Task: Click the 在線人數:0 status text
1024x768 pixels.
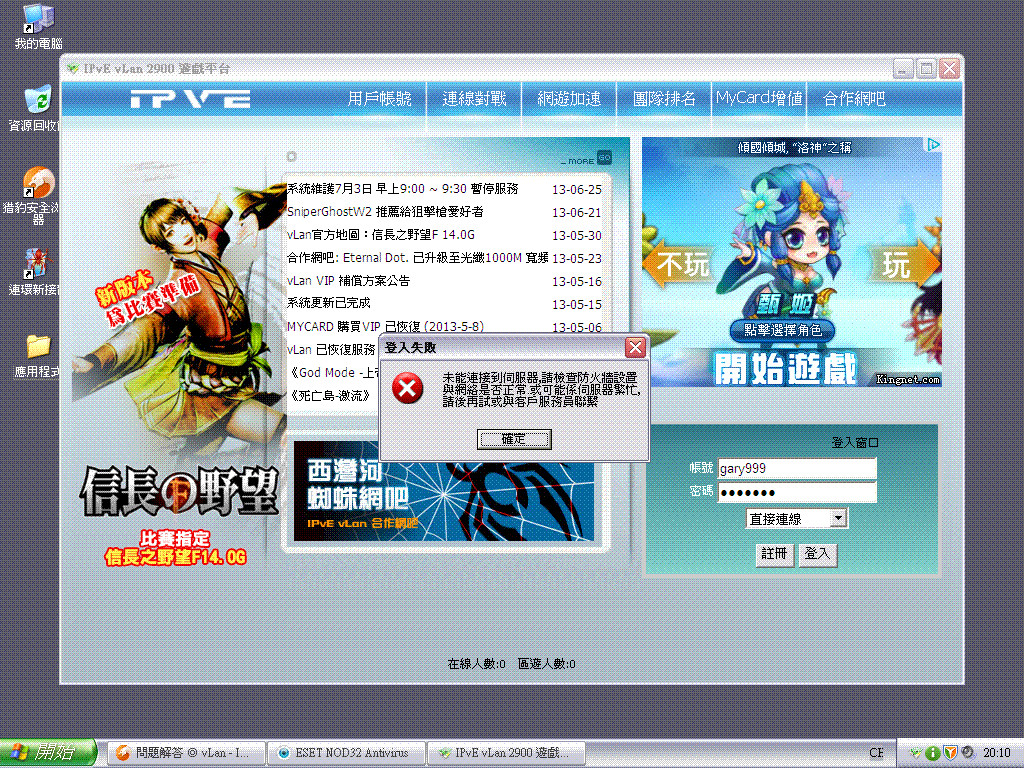Action: click(476, 664)
